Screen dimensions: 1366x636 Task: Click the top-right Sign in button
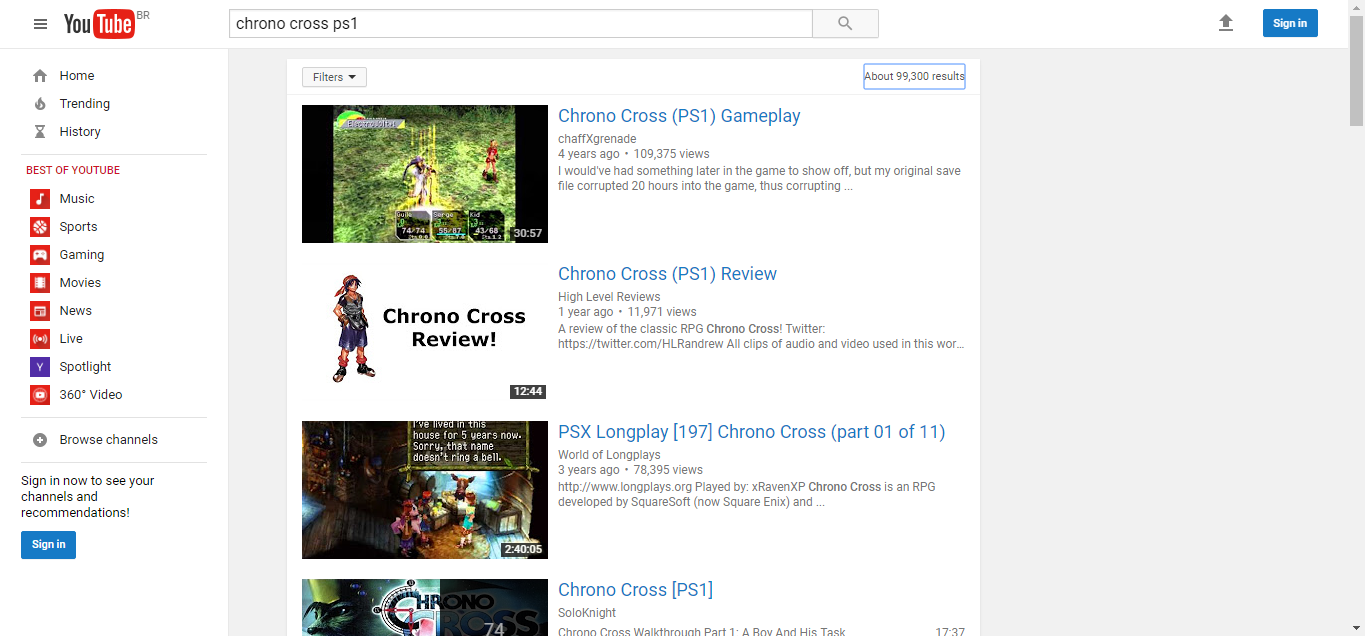click(1289, 23)
